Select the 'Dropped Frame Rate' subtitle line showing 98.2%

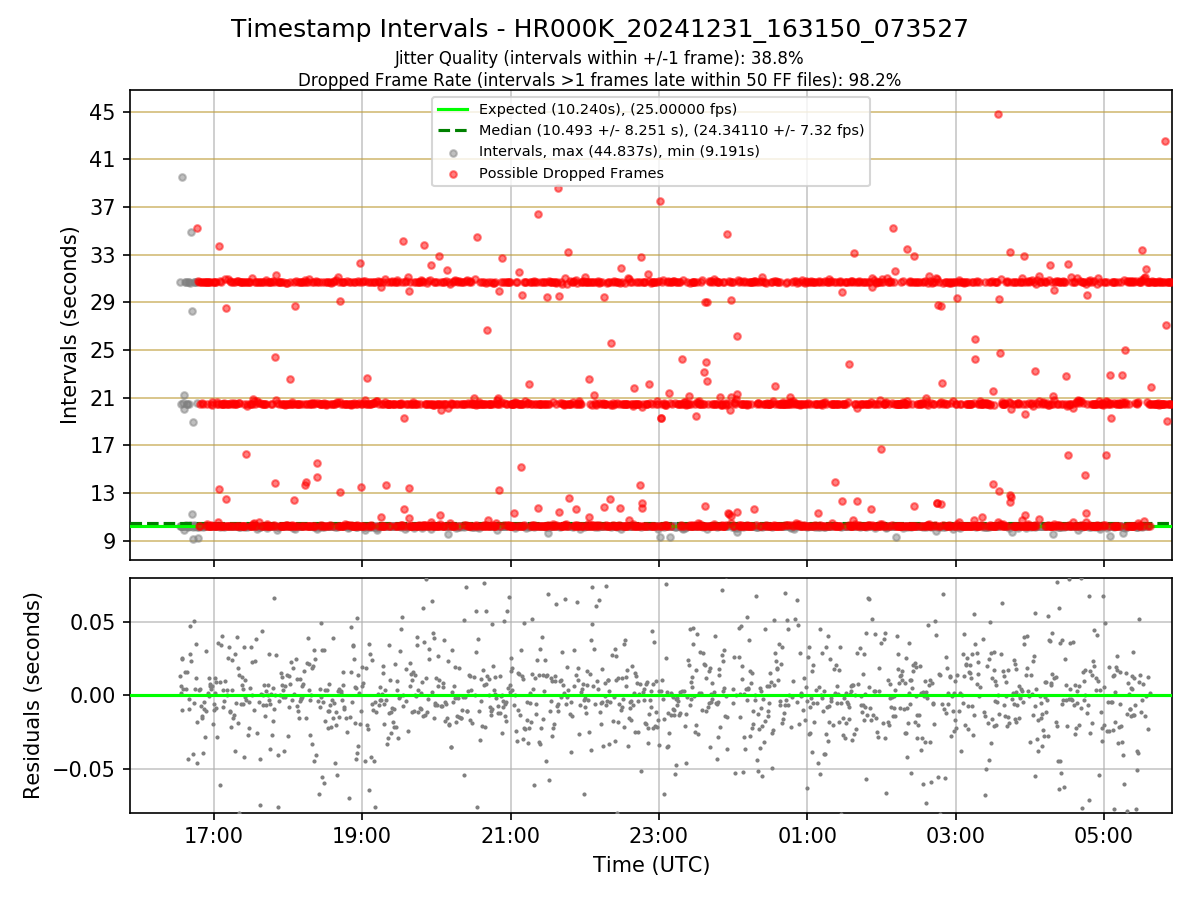(x=600, y=80)
